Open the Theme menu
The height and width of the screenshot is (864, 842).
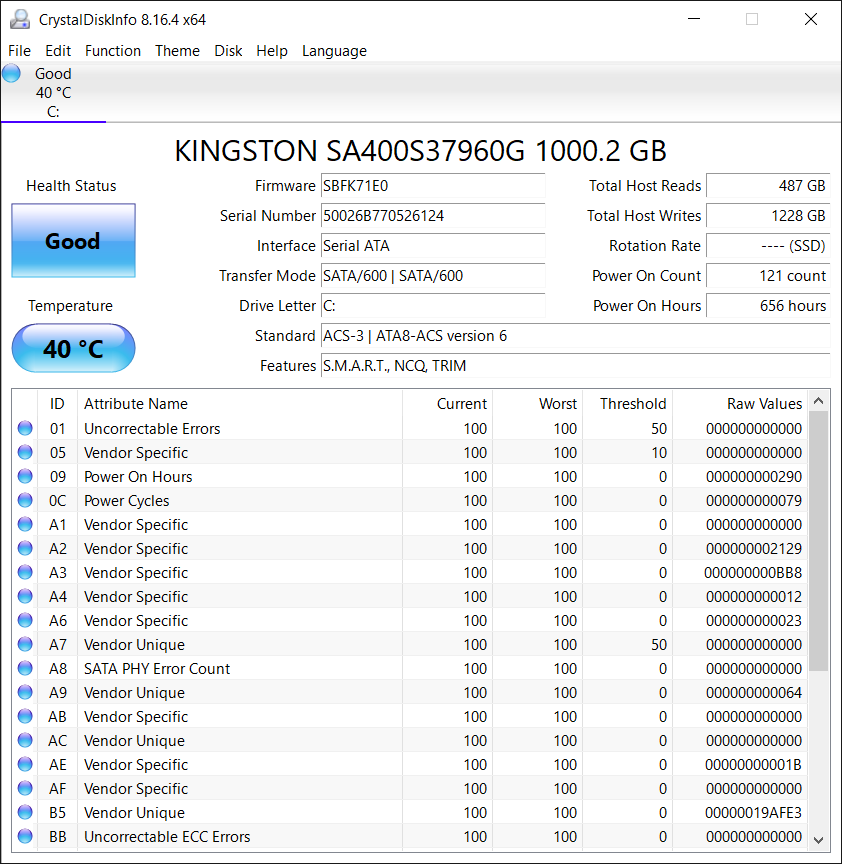click(177, 51)
